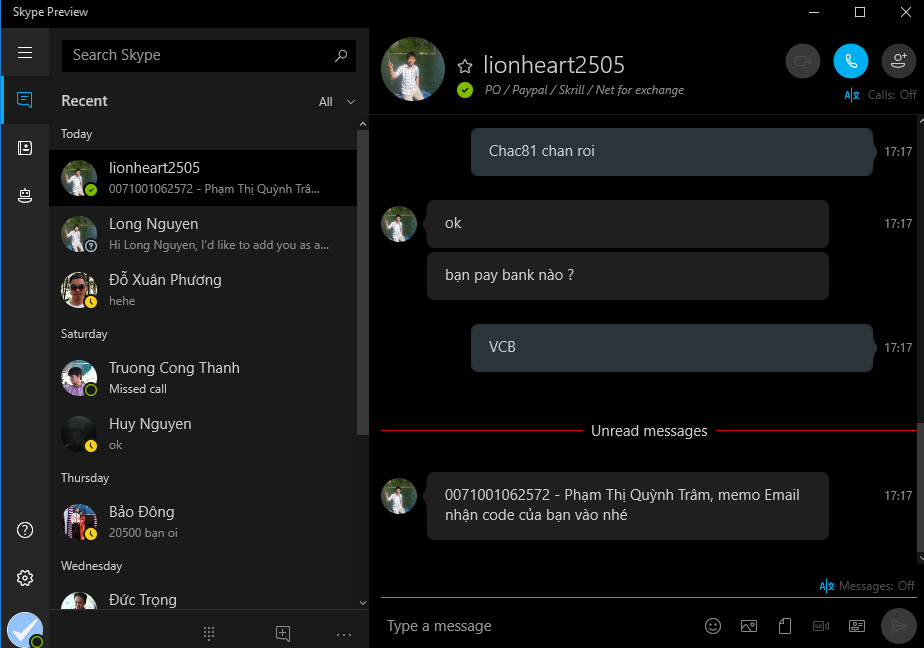924x648 pixels.
Task: Open conversation with lionheart2505
Action: coord(203,178)
